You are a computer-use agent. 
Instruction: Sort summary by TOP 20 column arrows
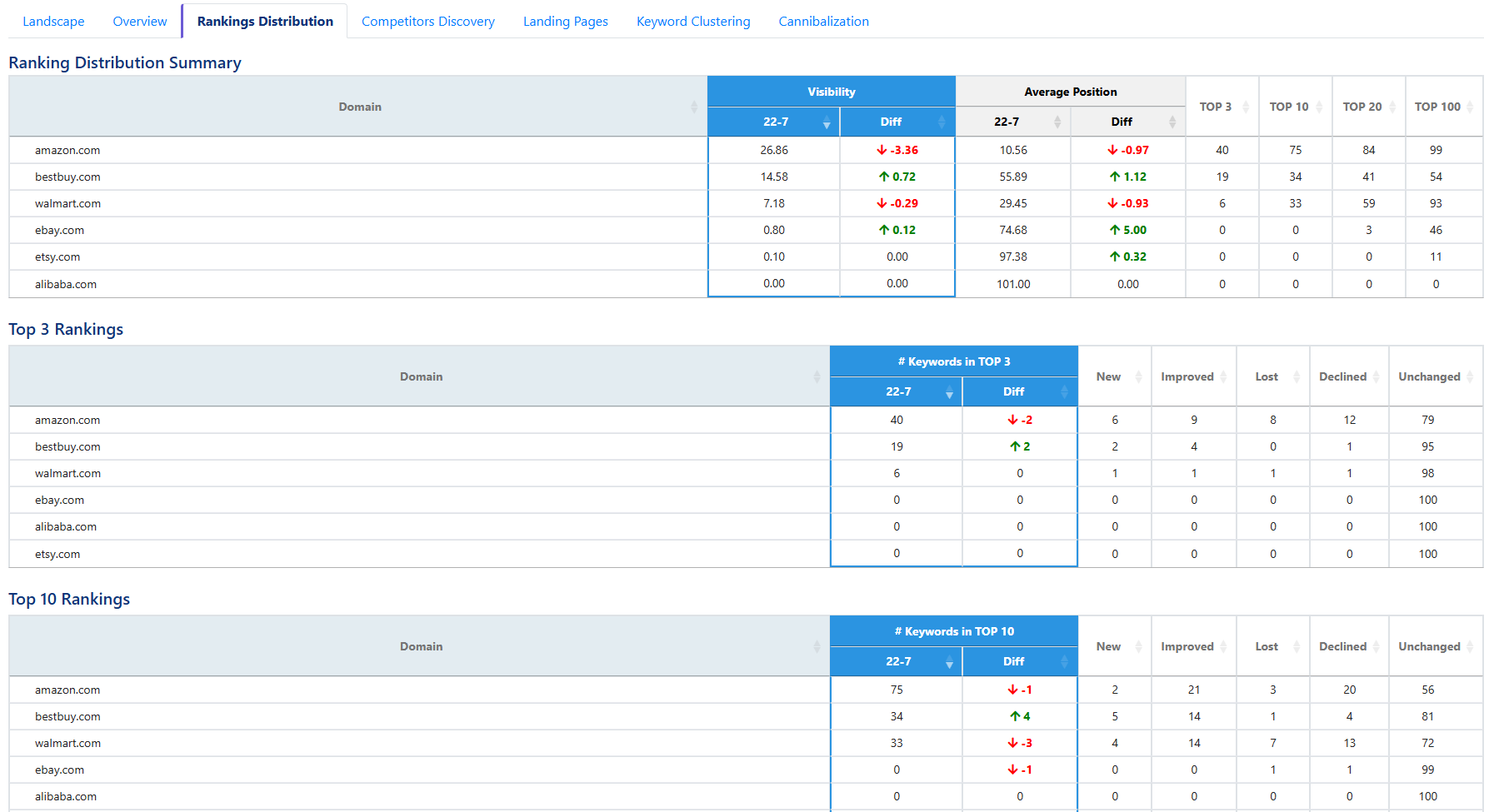[1392, 107]
